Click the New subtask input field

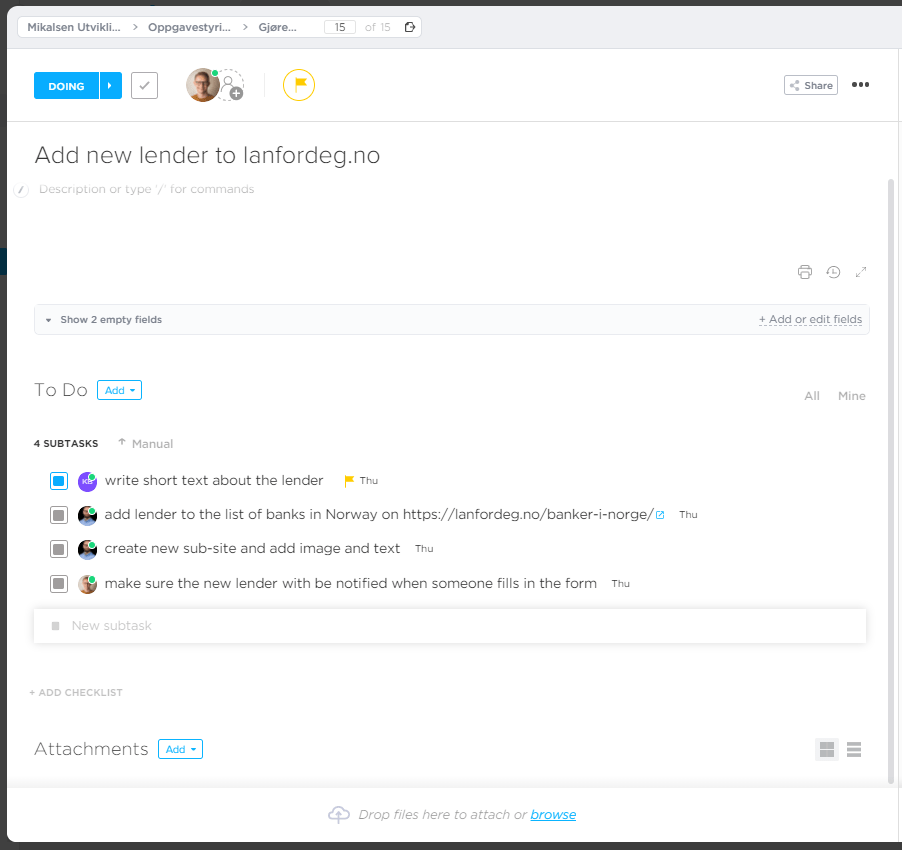click(450, 626)
